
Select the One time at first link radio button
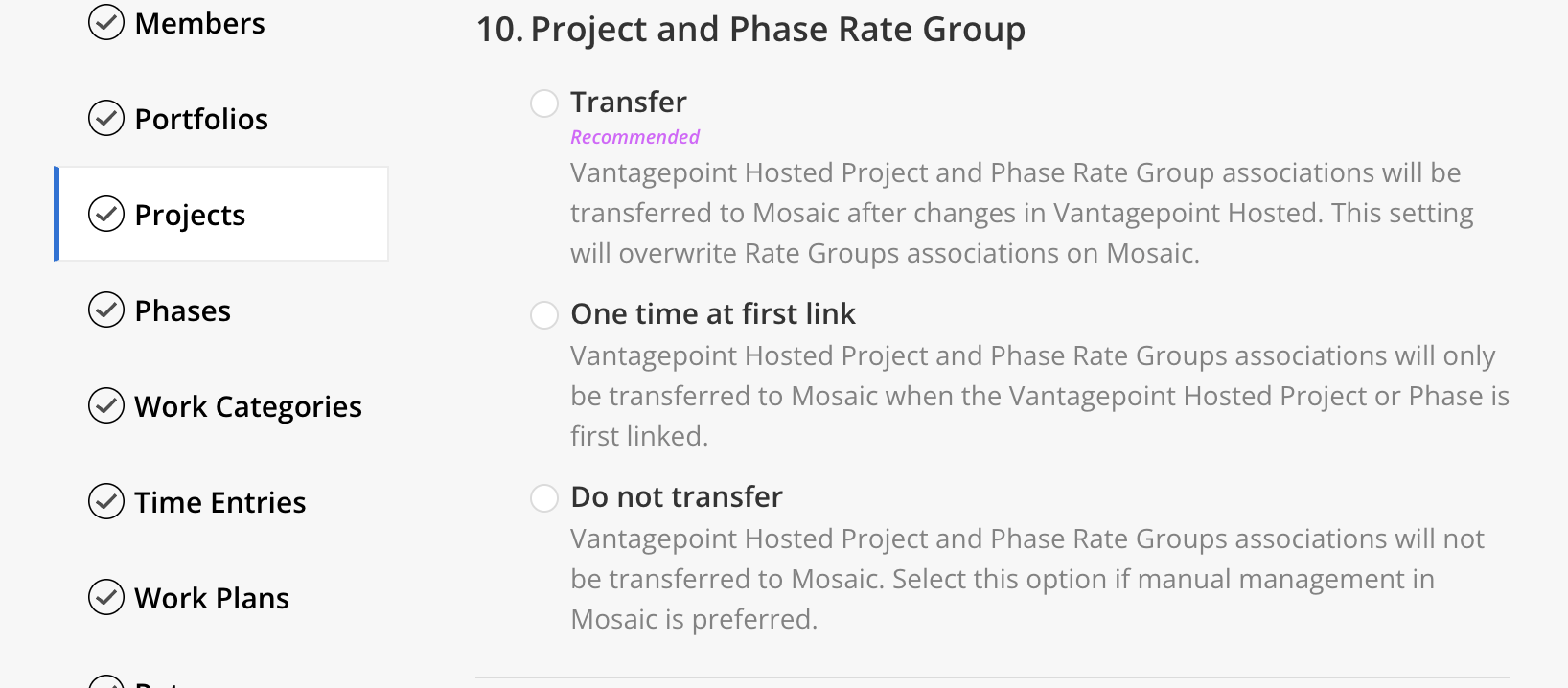pos(544,315)
